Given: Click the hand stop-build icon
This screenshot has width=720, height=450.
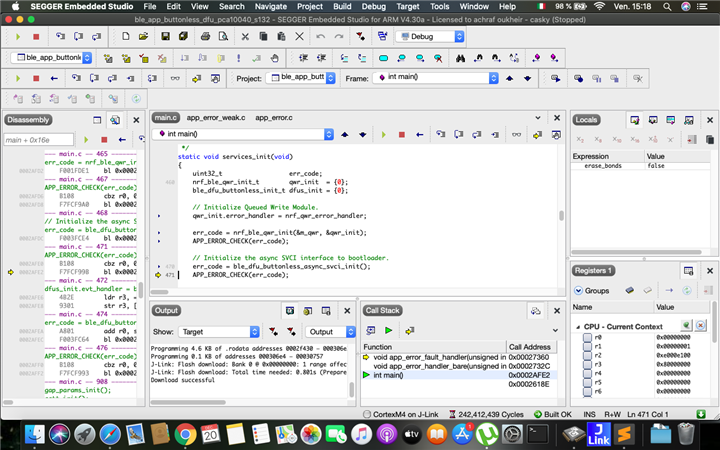Looking at the screenshot, I should click(274, 58).
